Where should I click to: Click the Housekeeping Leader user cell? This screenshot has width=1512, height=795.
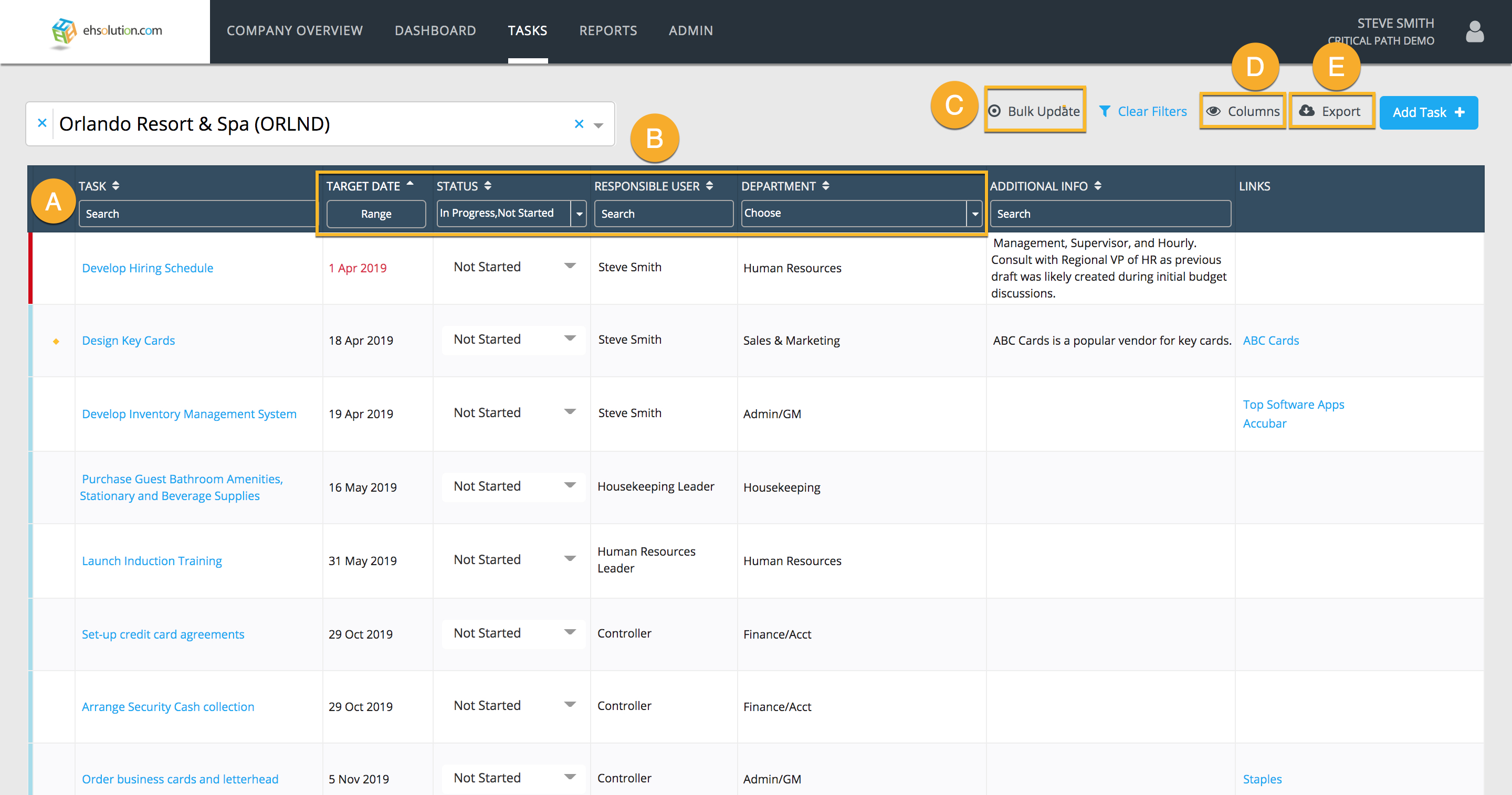(x=656, y=486)
